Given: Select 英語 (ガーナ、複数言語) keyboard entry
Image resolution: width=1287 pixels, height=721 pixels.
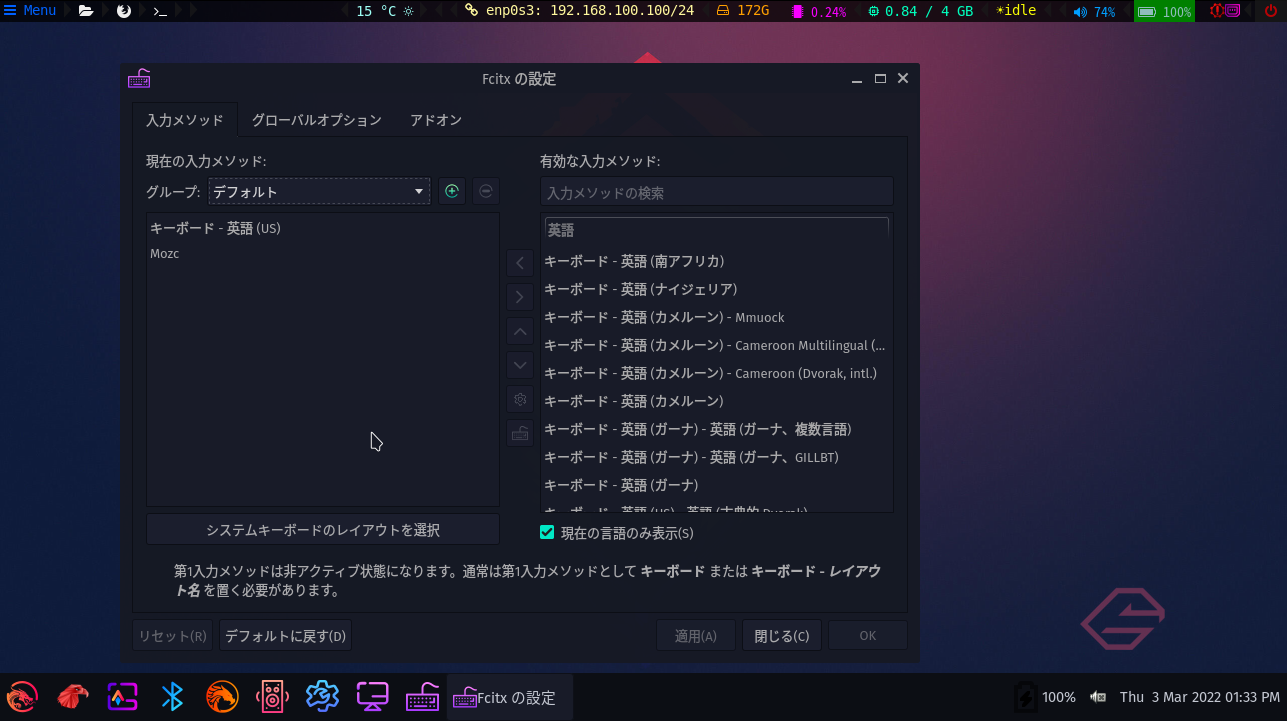Looking at the screenshot, I should point(716,429).
